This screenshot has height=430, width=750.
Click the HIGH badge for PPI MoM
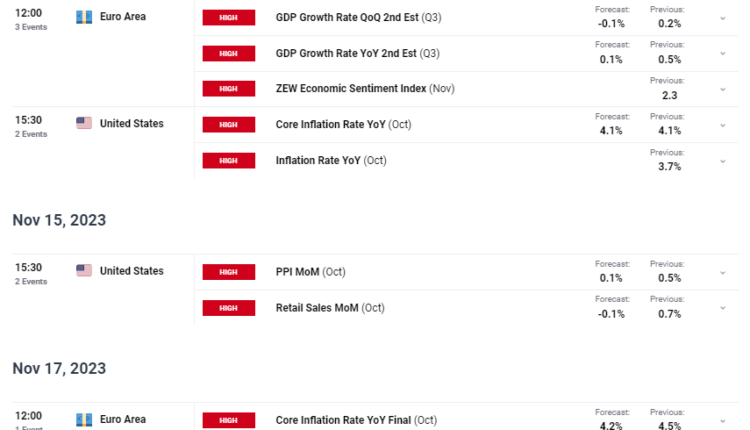[x=228, y=272]
